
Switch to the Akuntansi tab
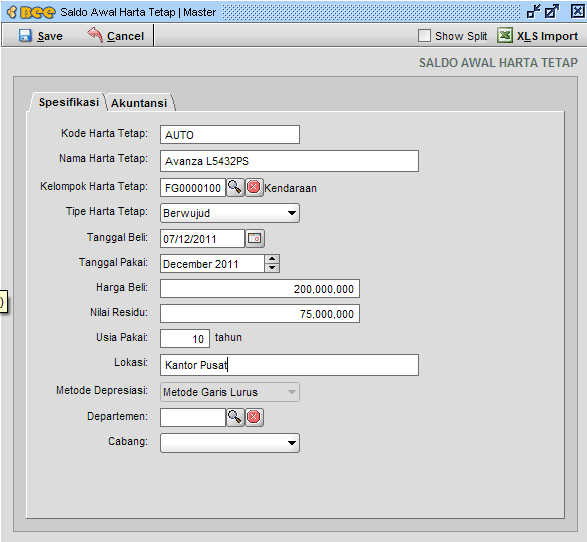coord(139,103)
